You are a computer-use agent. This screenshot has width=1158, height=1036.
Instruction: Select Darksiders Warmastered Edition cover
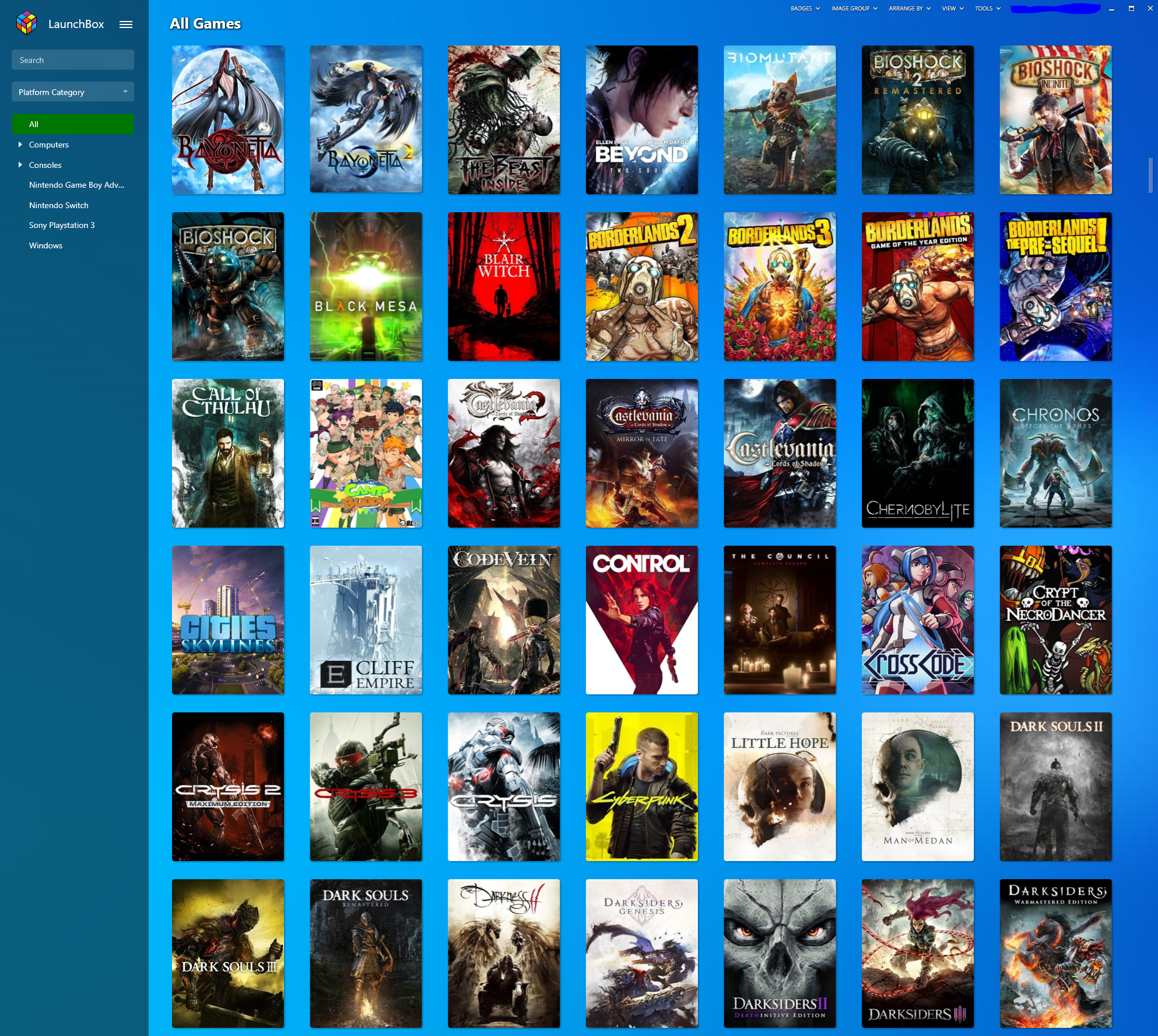click(x=1056, y=954)
